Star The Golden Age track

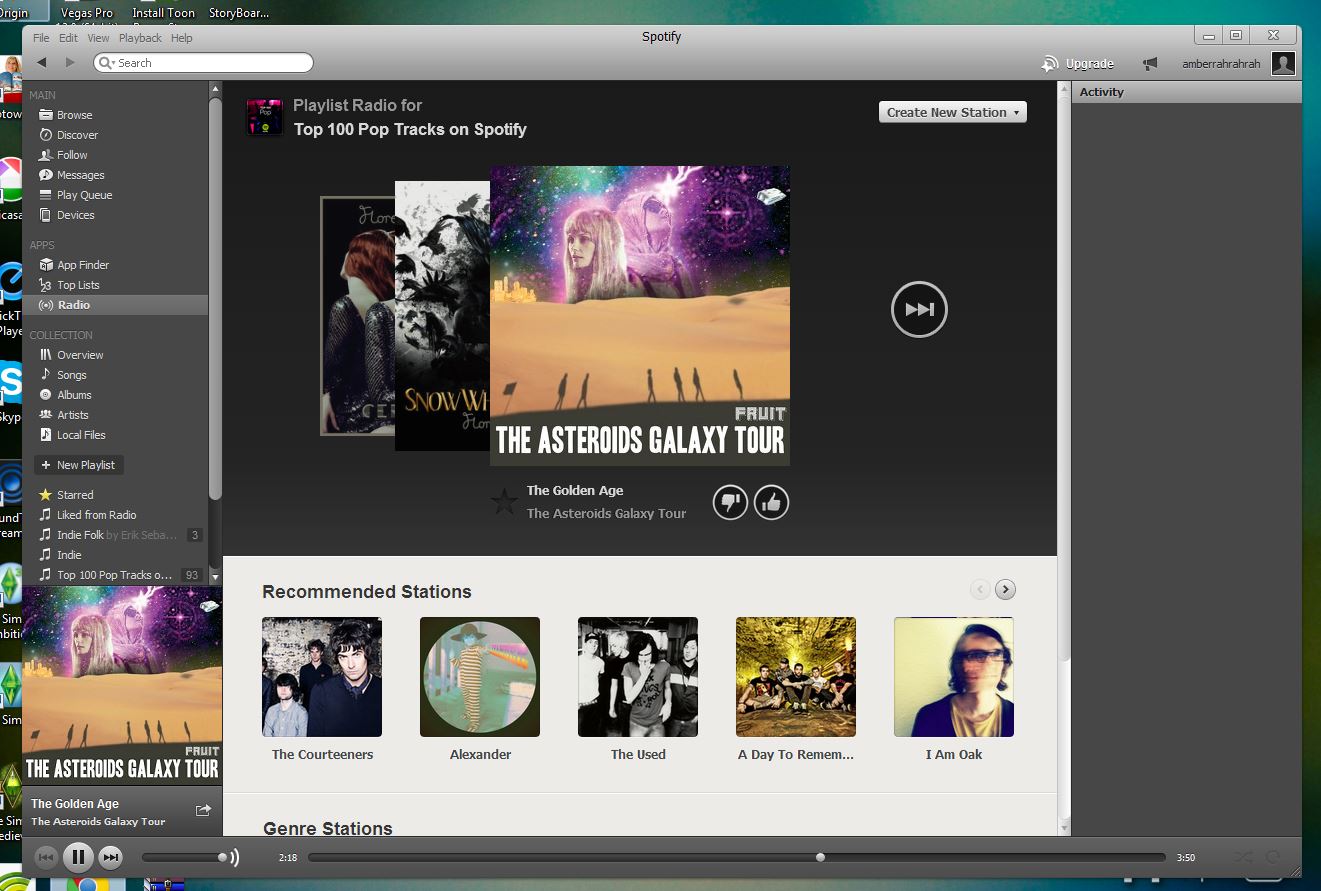pos(505,502)
